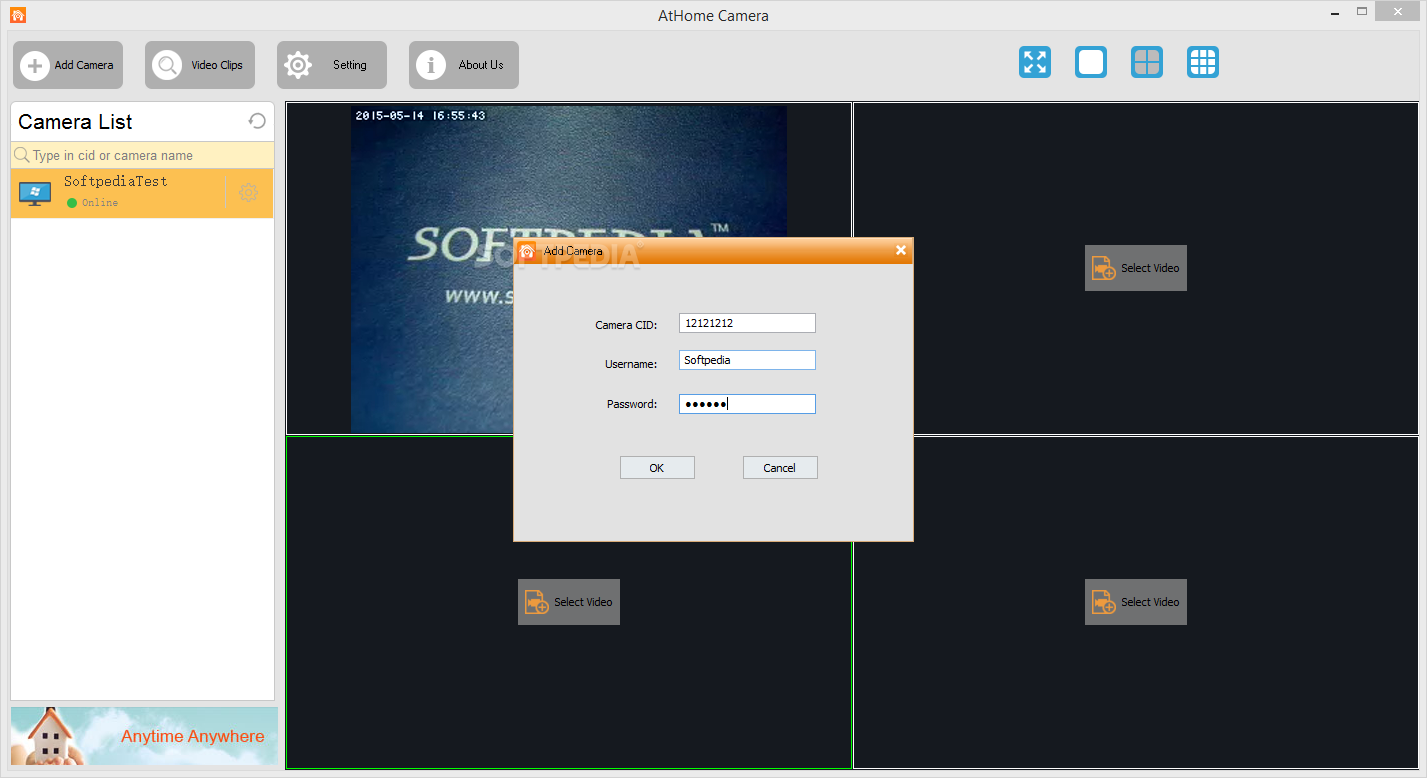Open the About Us toolbar button
This screenshot has height=778, width=1427.
click(464, 65)
